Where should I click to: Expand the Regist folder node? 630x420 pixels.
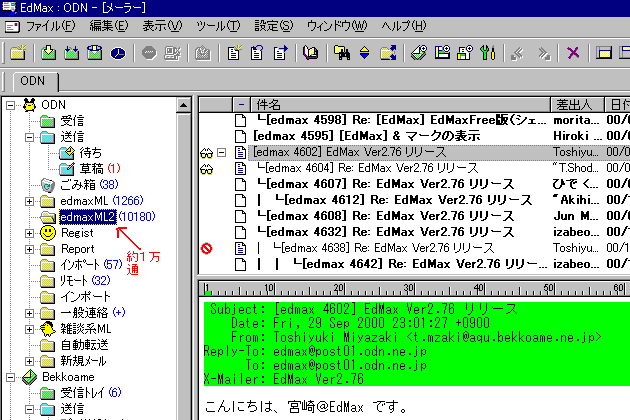point(29,233)
